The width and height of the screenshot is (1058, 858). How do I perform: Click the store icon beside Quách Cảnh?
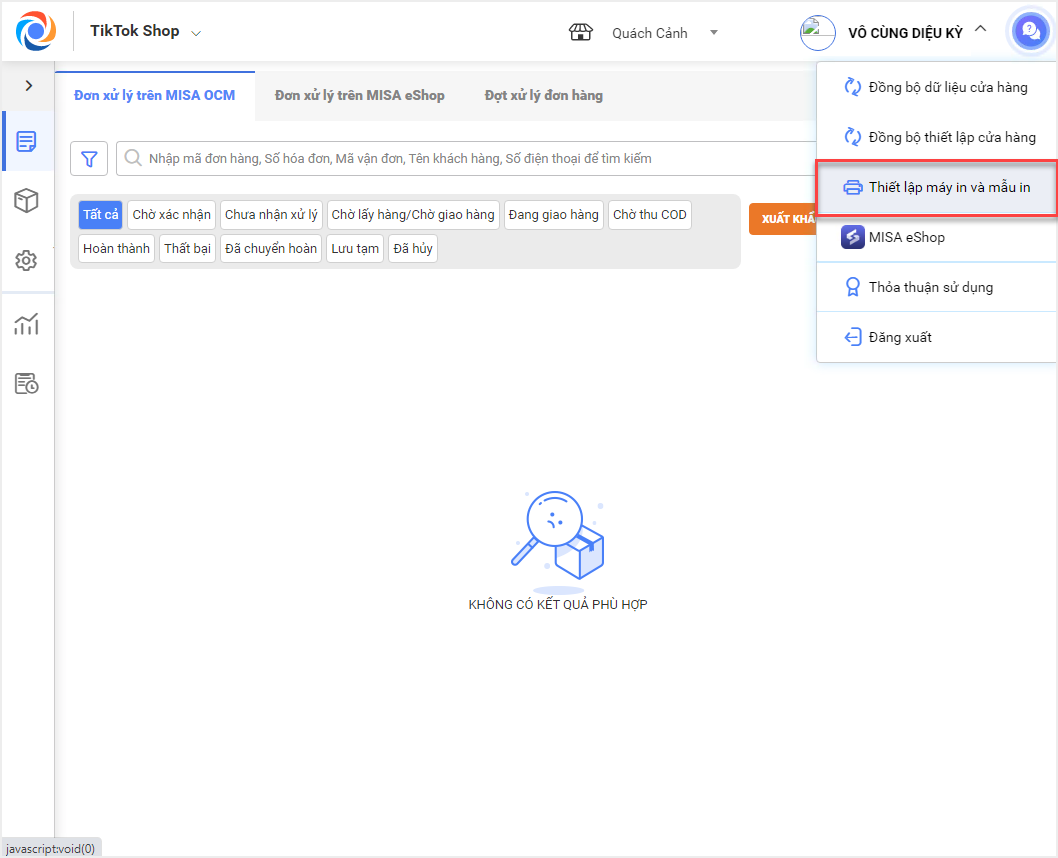(580, 32)
